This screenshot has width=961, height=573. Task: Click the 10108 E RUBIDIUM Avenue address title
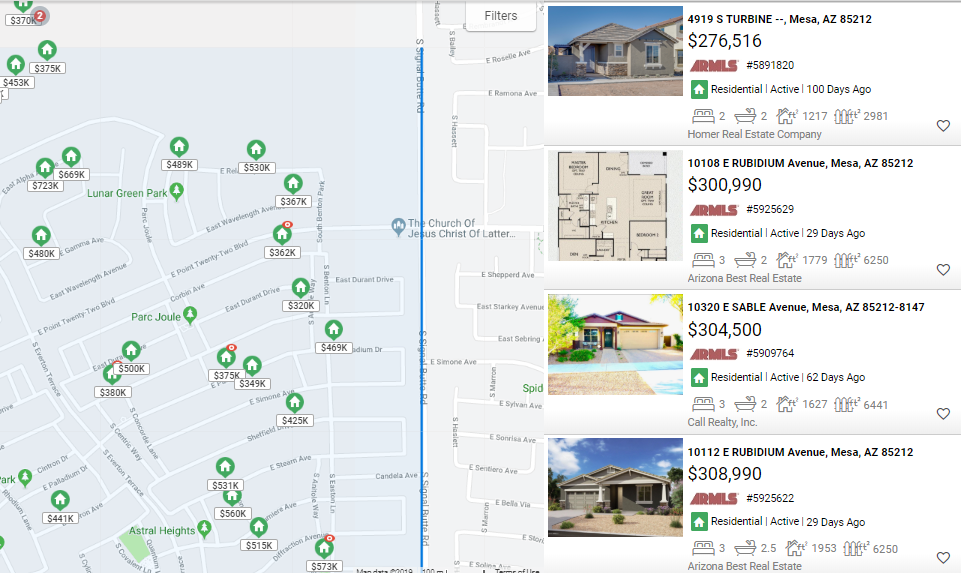(x=800, y=163)
